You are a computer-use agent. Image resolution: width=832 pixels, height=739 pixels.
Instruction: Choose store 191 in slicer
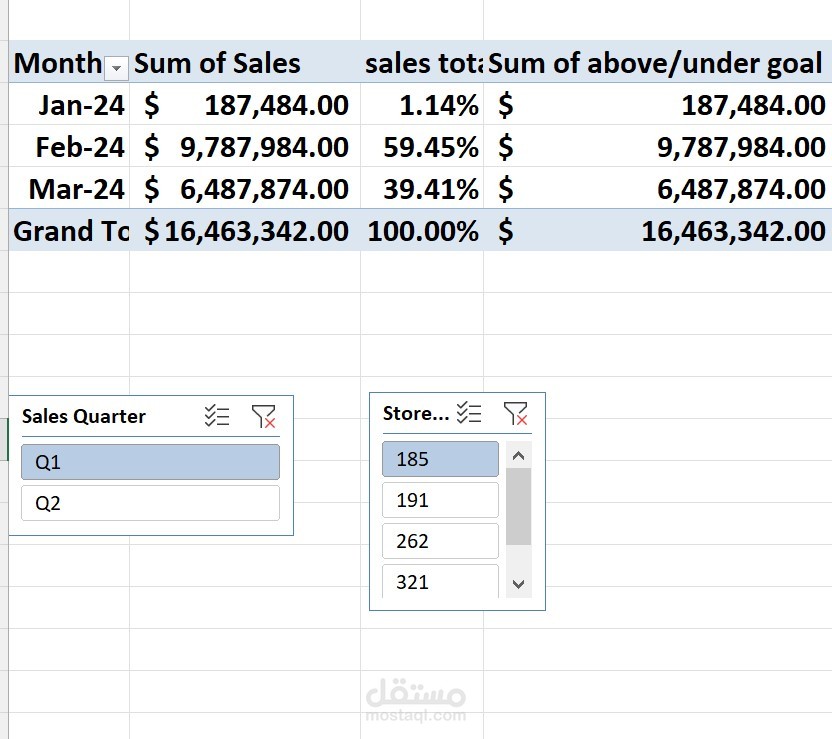pos(440,500)
